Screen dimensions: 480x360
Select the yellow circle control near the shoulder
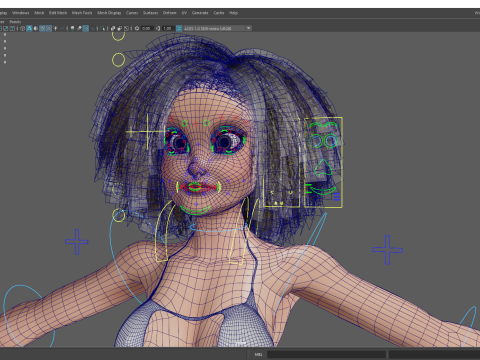118,215
